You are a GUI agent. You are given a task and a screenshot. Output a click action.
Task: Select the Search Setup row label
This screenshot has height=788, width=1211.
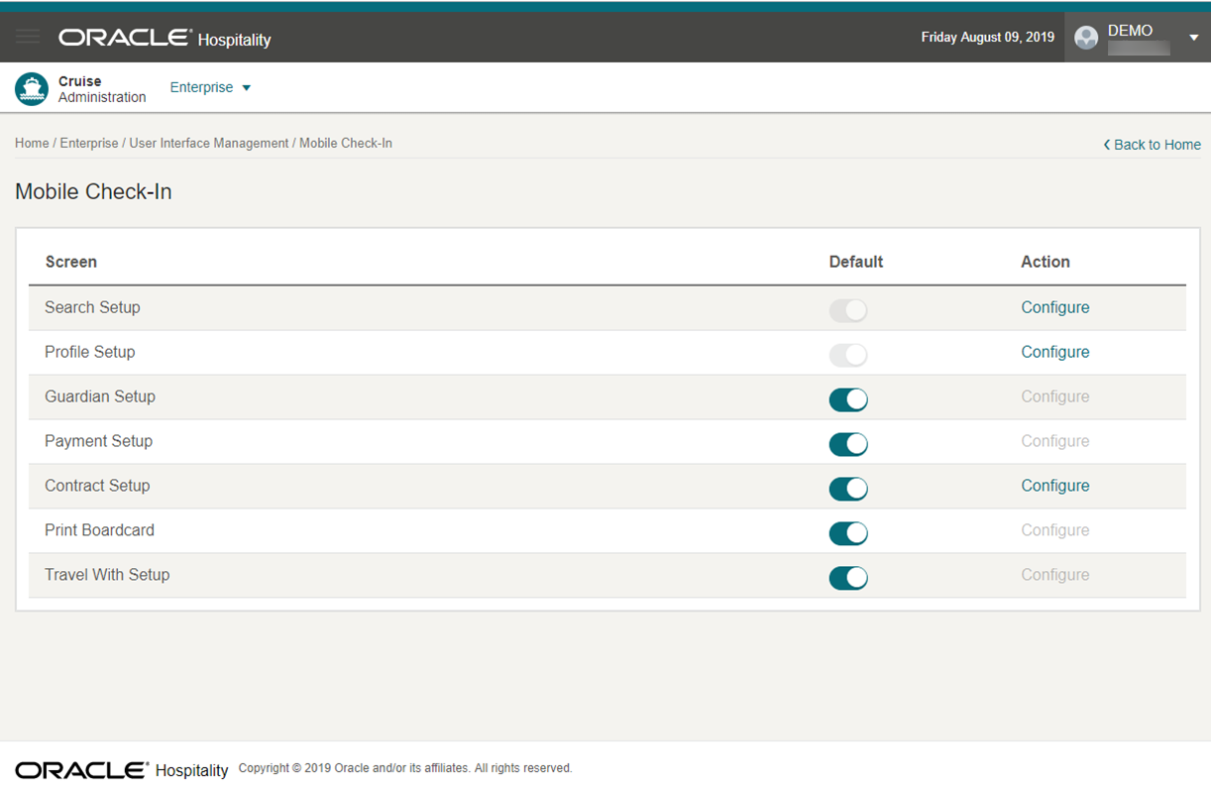tap(92, 307)
